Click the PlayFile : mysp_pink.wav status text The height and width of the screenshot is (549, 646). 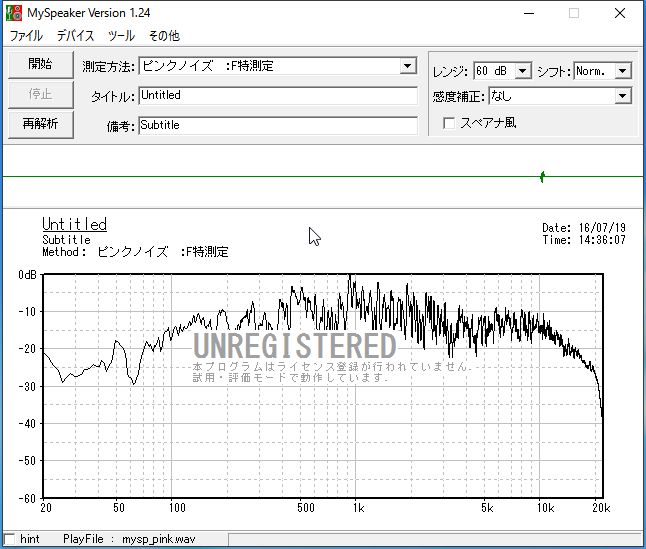[129, 539]
